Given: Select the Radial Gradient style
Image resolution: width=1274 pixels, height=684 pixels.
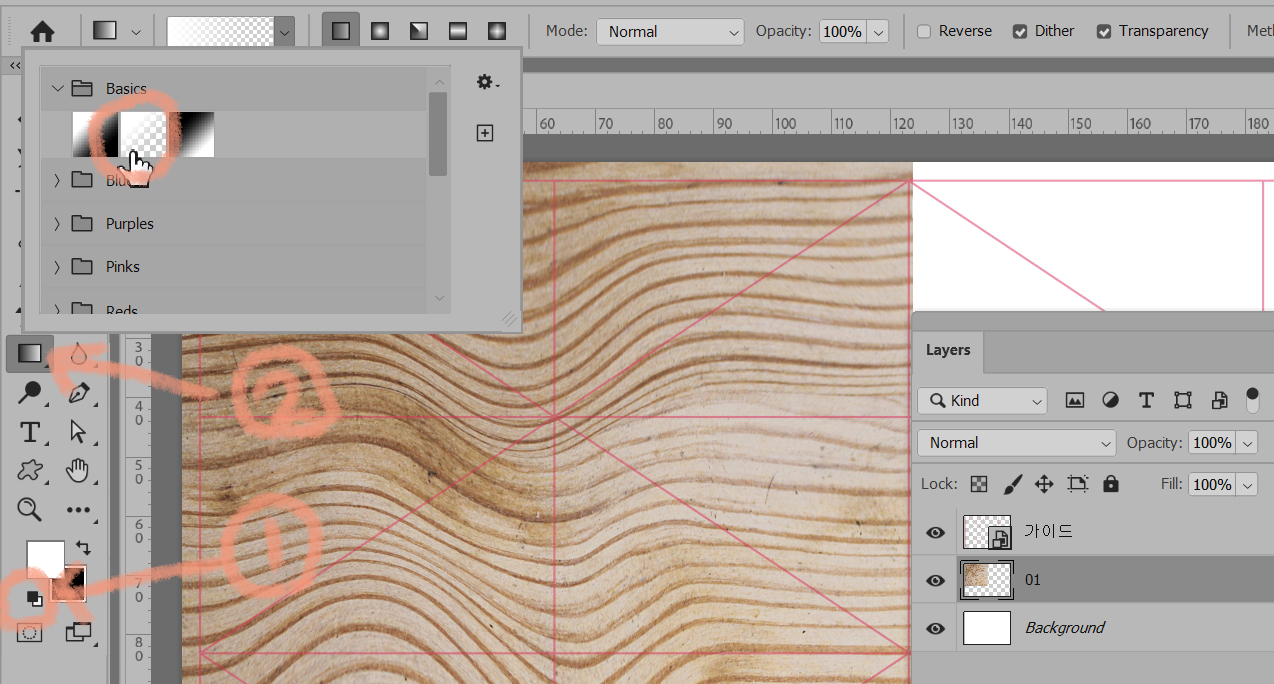Looking at the screenshot, I should pyautogui.click(x=380, y=31).
